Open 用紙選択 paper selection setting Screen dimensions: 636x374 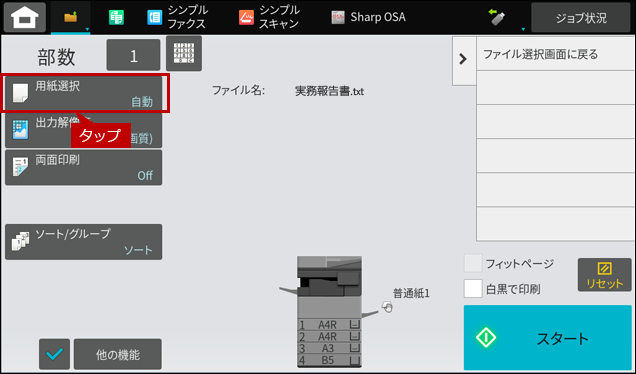(x=84, y=93)
